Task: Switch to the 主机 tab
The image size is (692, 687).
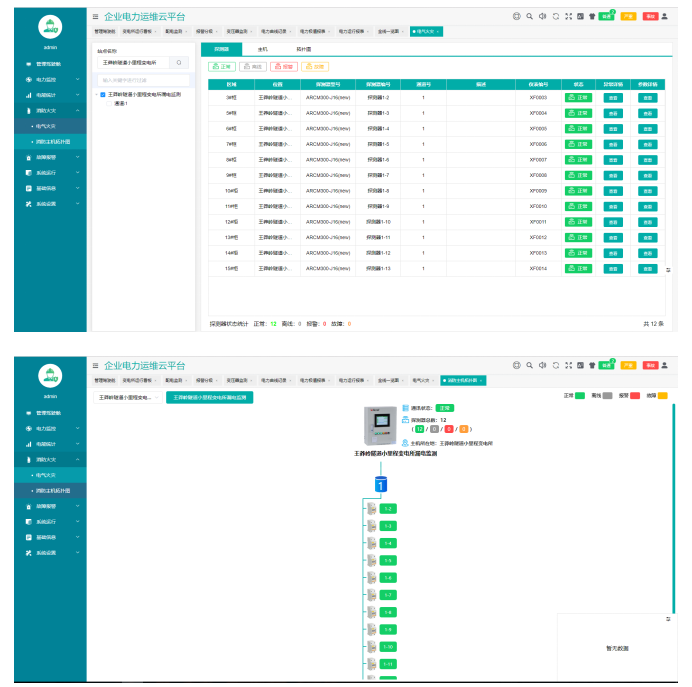Action: 263,49
